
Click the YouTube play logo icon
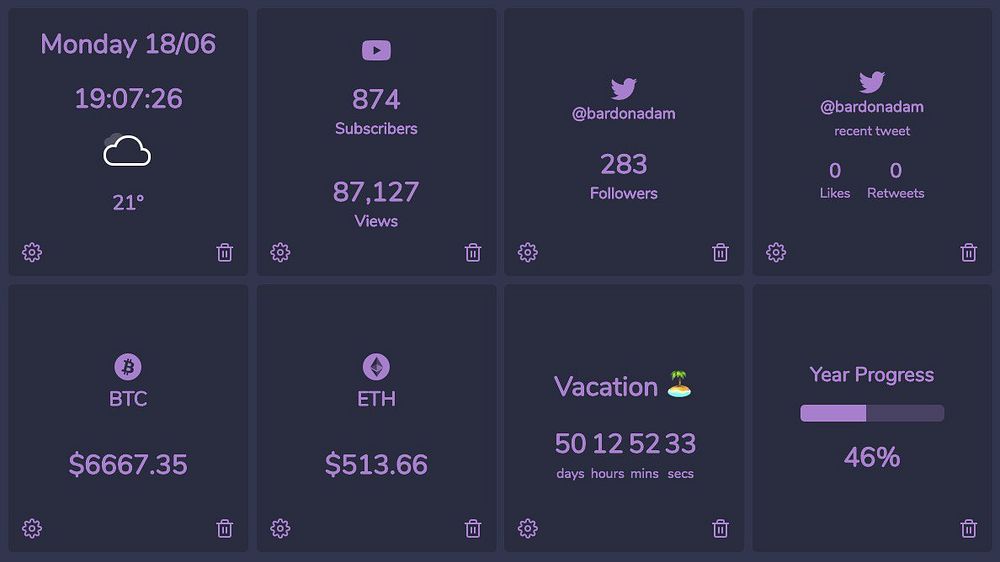coord(376,50)
